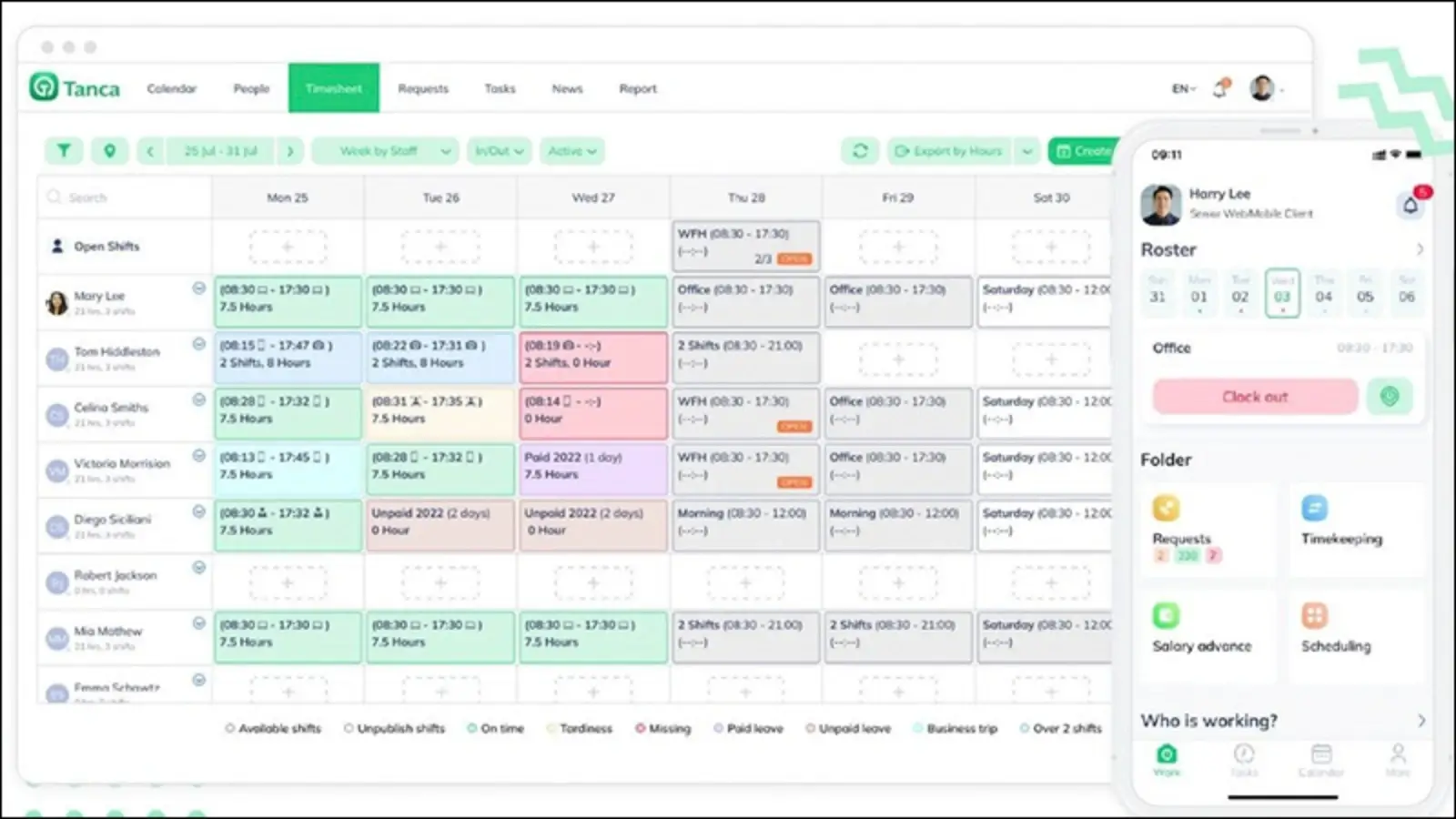1456x819 pixels.
Task: Open the filter funnel icon
Action: coord(64,151)
